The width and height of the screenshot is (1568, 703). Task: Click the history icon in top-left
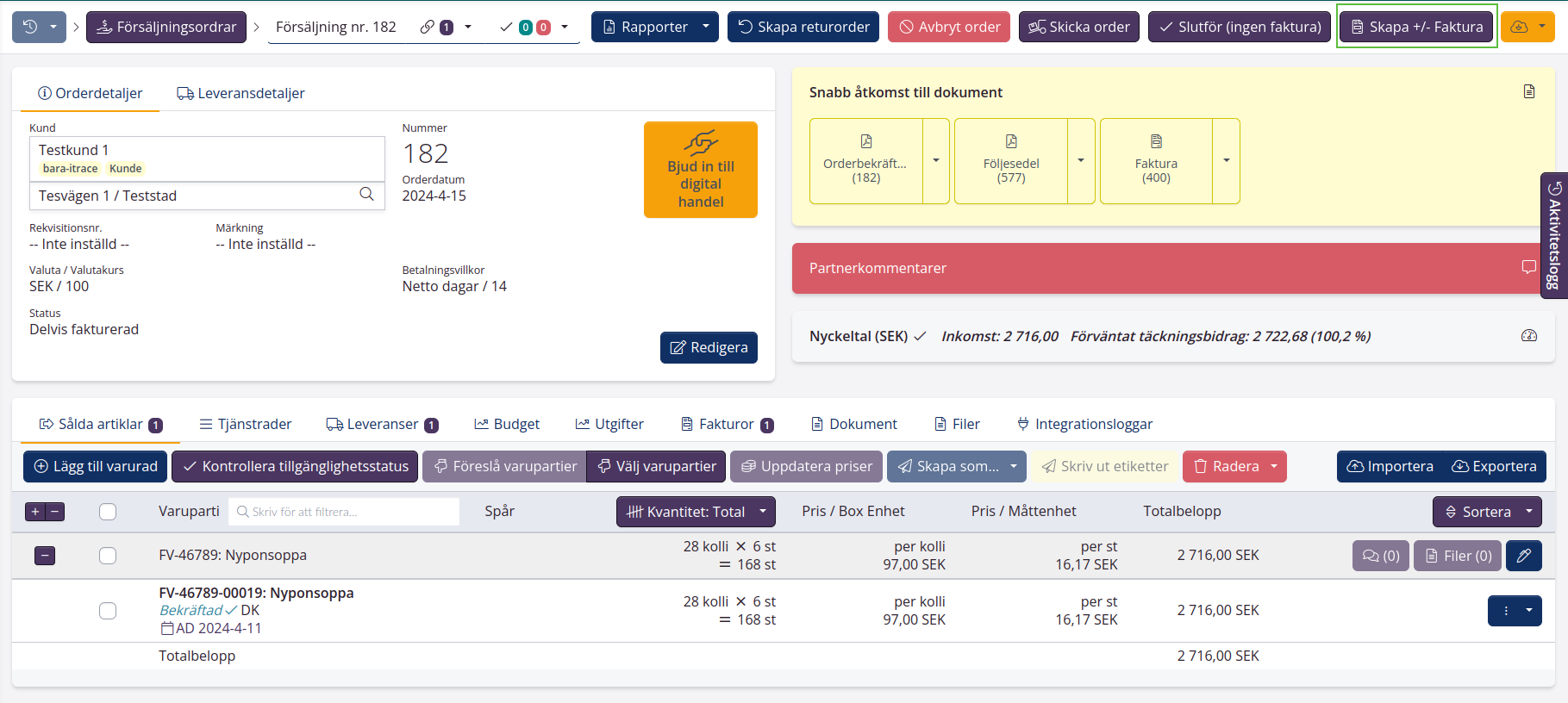point(30,27)
